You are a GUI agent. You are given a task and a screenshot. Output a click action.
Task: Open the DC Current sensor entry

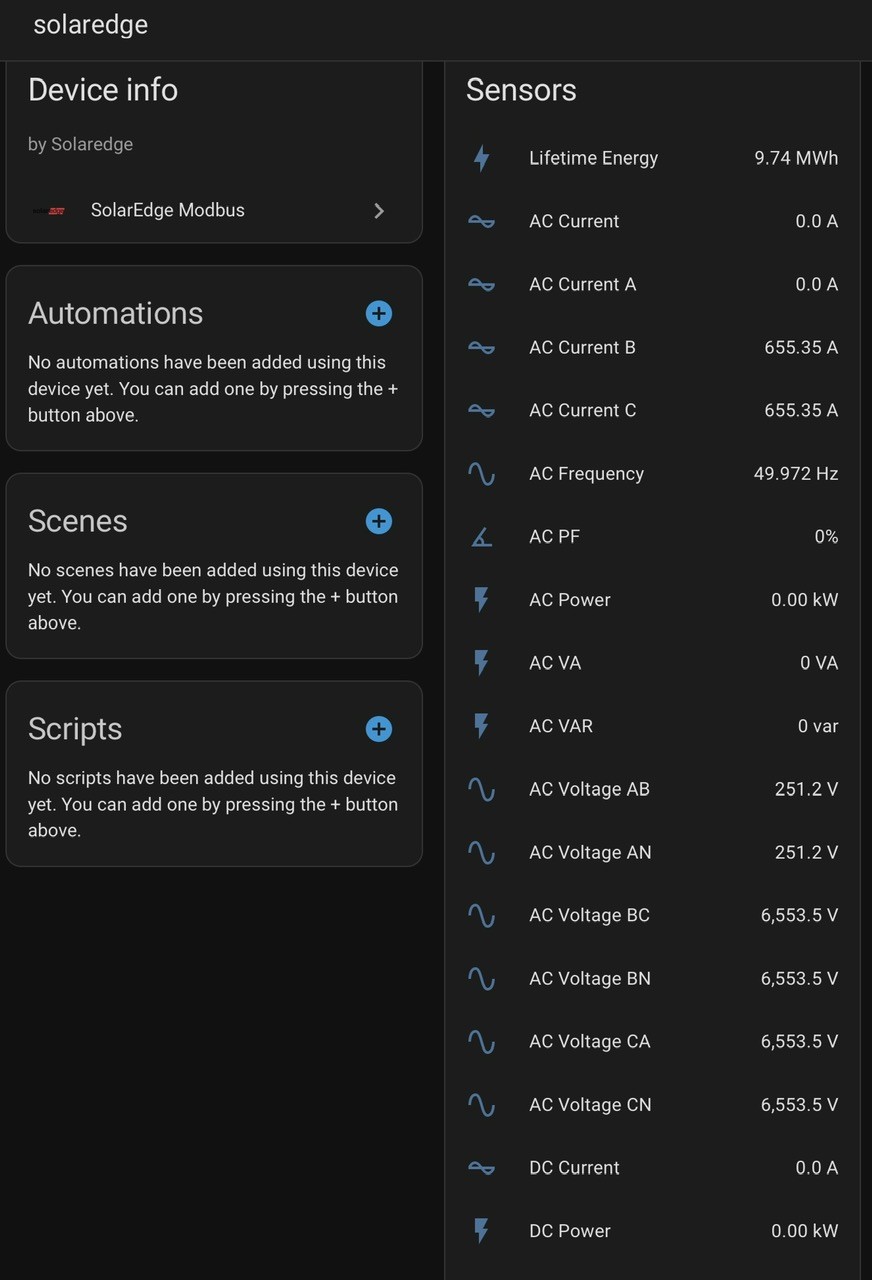(x=653, y=1168)
